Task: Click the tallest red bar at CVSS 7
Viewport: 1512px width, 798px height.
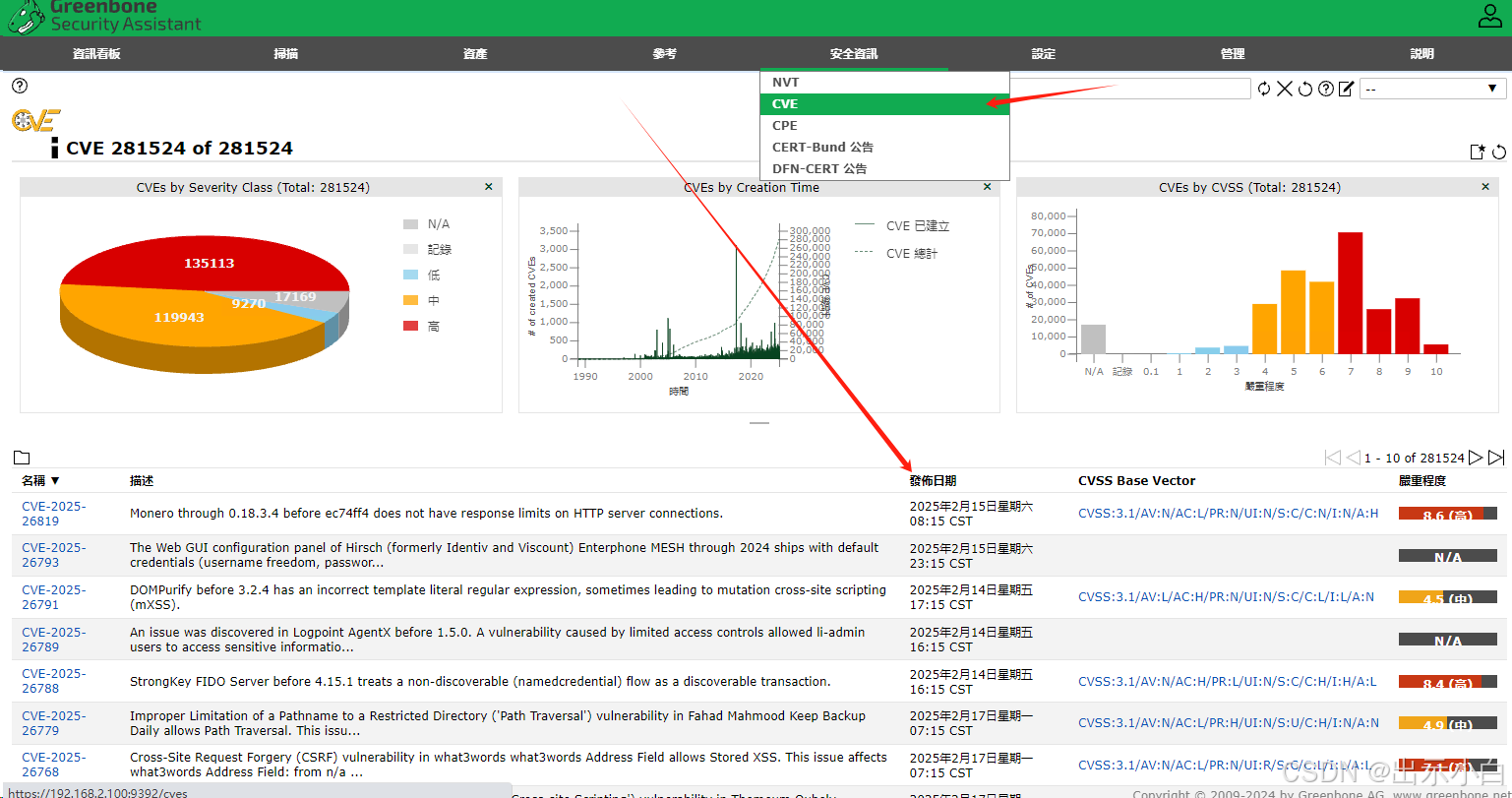Action: click(x=1350, y=292)
